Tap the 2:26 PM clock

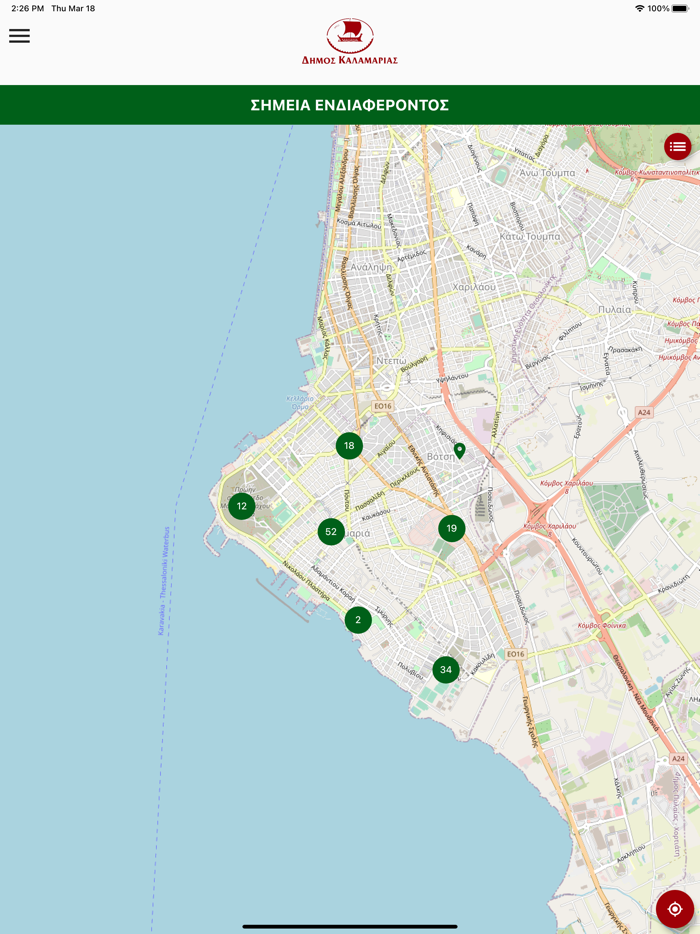pos(27,8)
